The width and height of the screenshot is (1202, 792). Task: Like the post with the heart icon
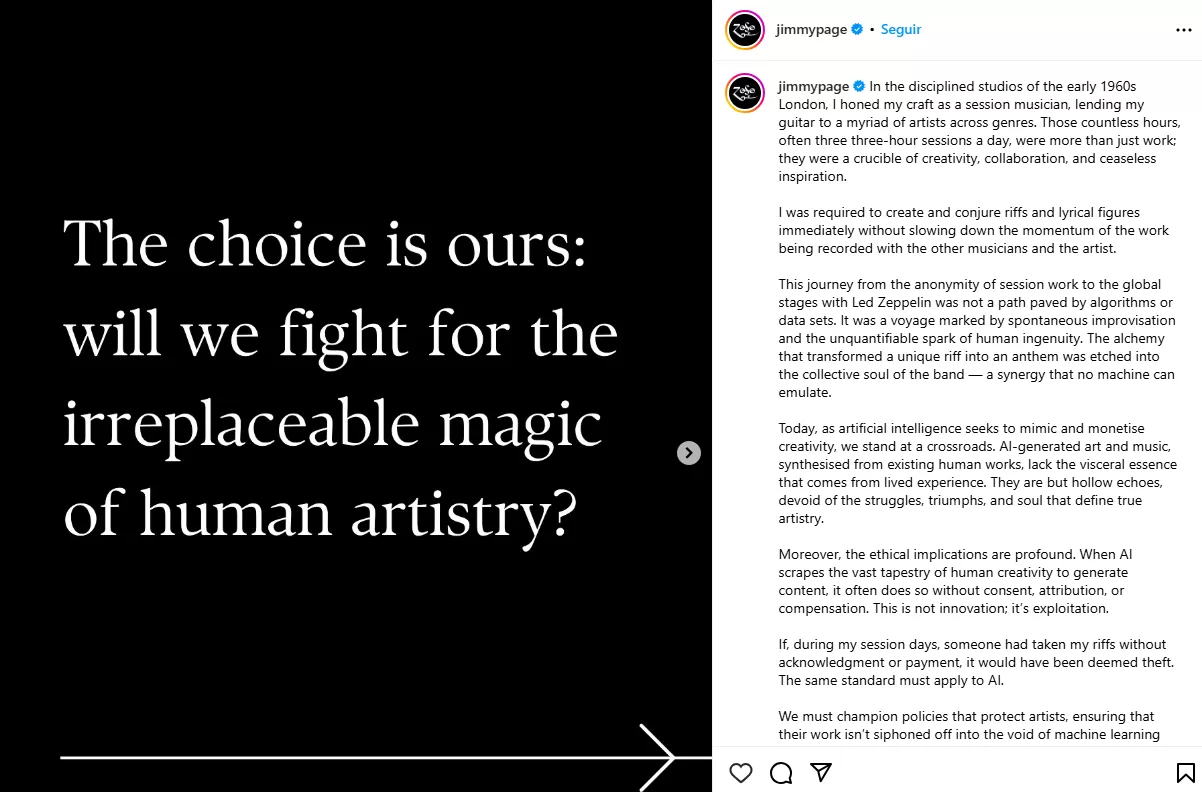click(740, 772)
